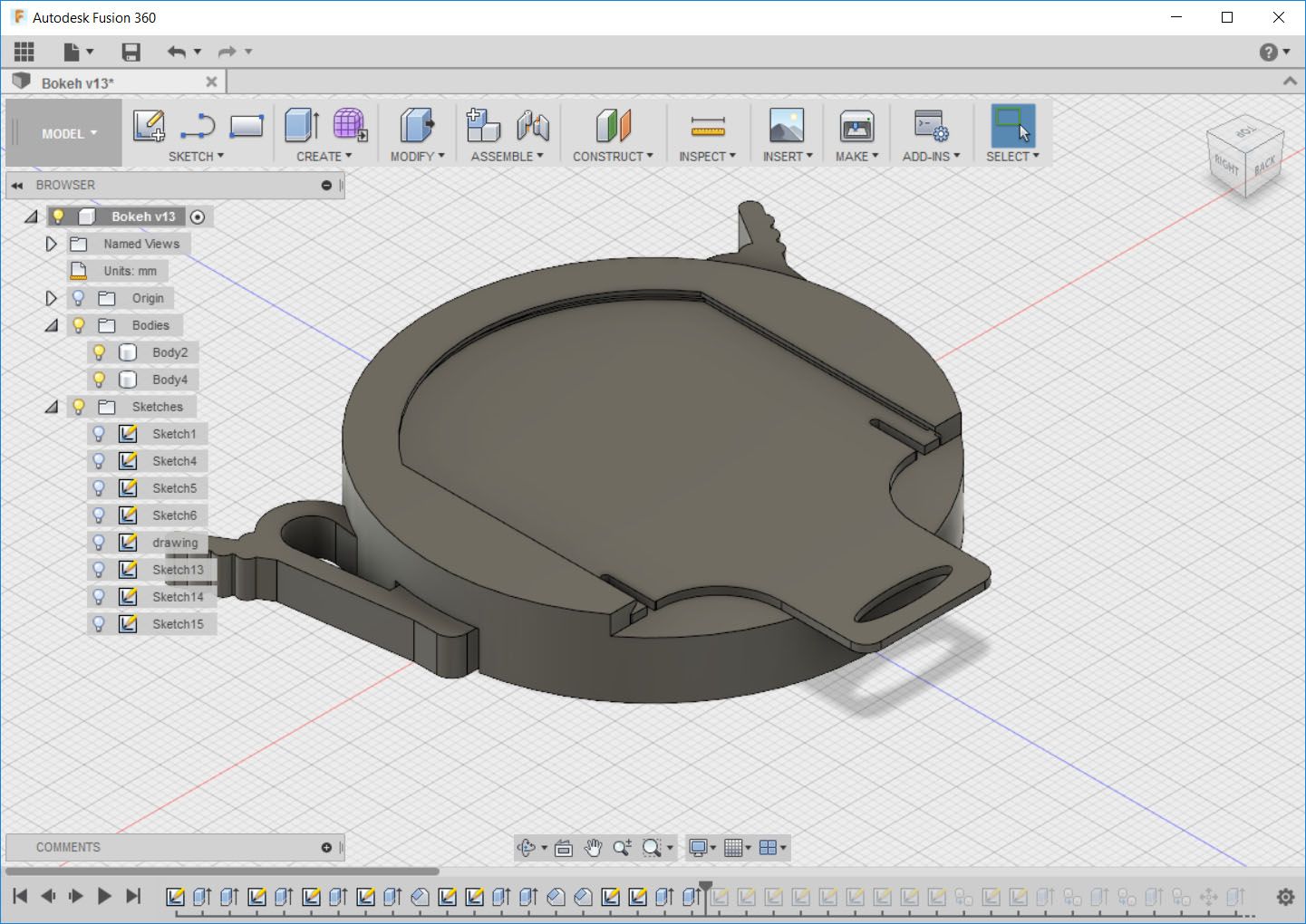Click the timeline horizontal scrollbar
The image size is (1306, 924).
[222, 871]
